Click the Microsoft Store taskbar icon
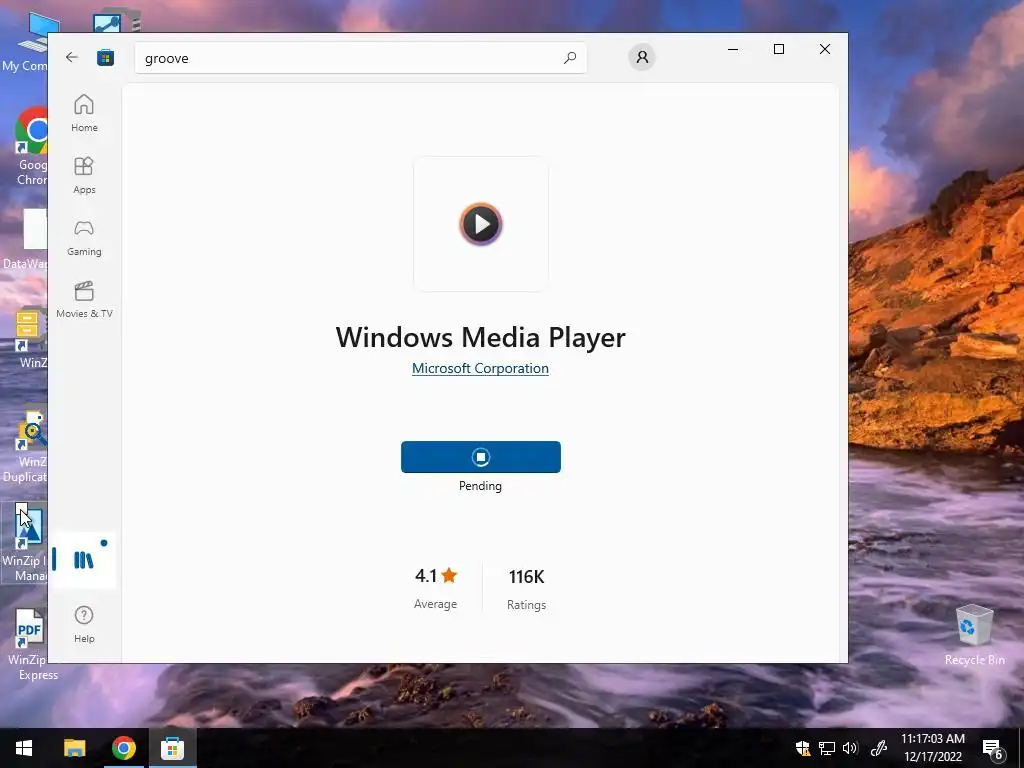 172,748
